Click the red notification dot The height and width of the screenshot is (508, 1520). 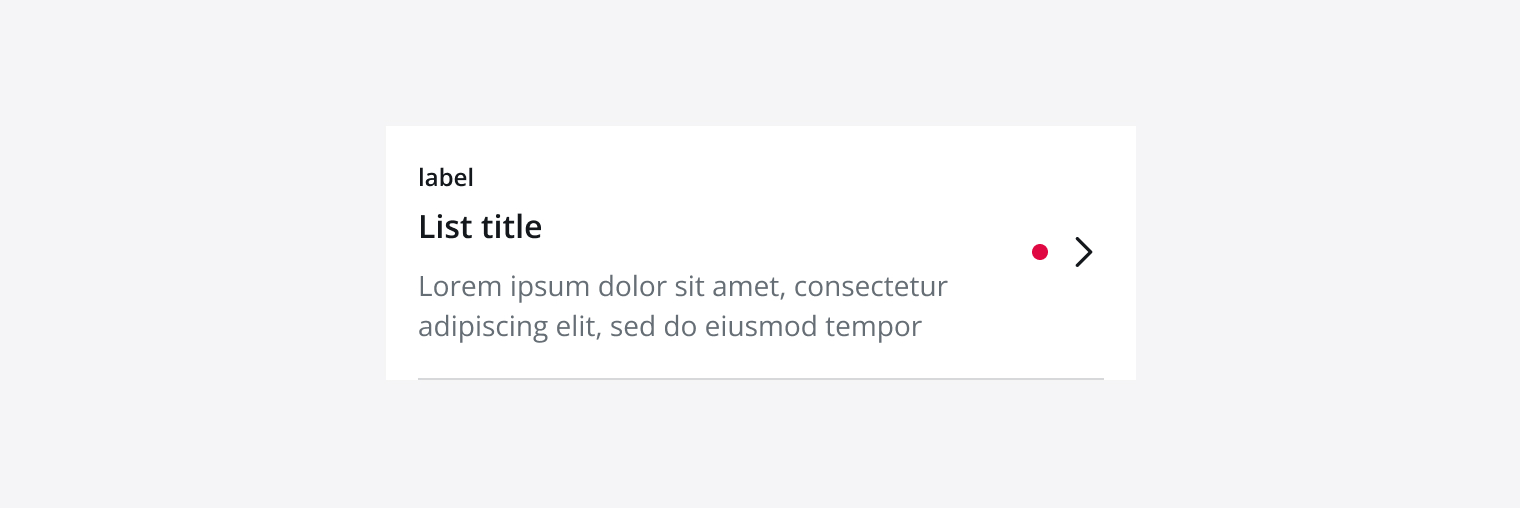click(1040, 252)
